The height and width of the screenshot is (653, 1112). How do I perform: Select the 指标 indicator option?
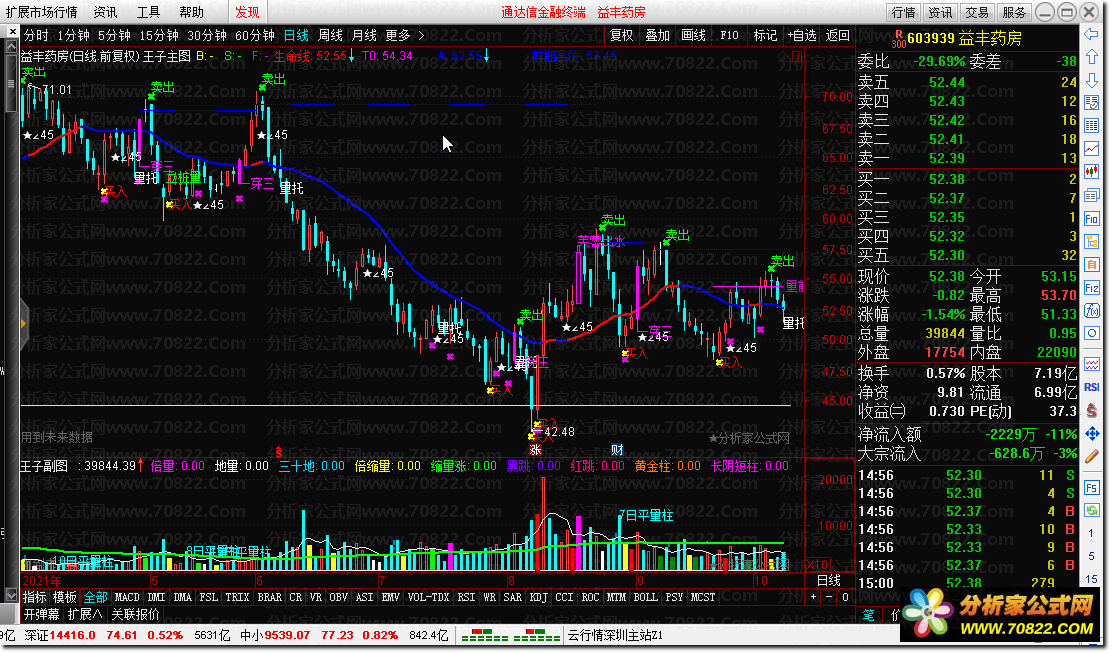pyautogui.click(x=35, y=598)
